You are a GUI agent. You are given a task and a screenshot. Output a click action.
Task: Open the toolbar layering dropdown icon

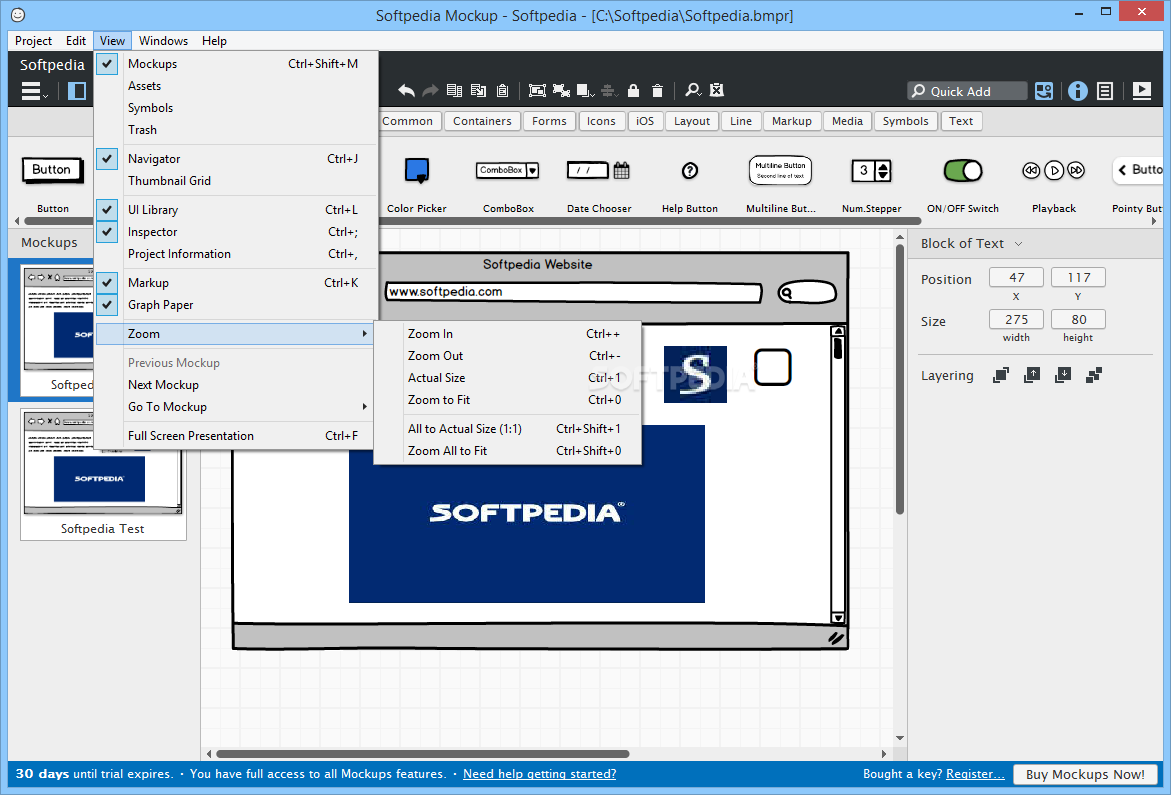tap(586, 91)
